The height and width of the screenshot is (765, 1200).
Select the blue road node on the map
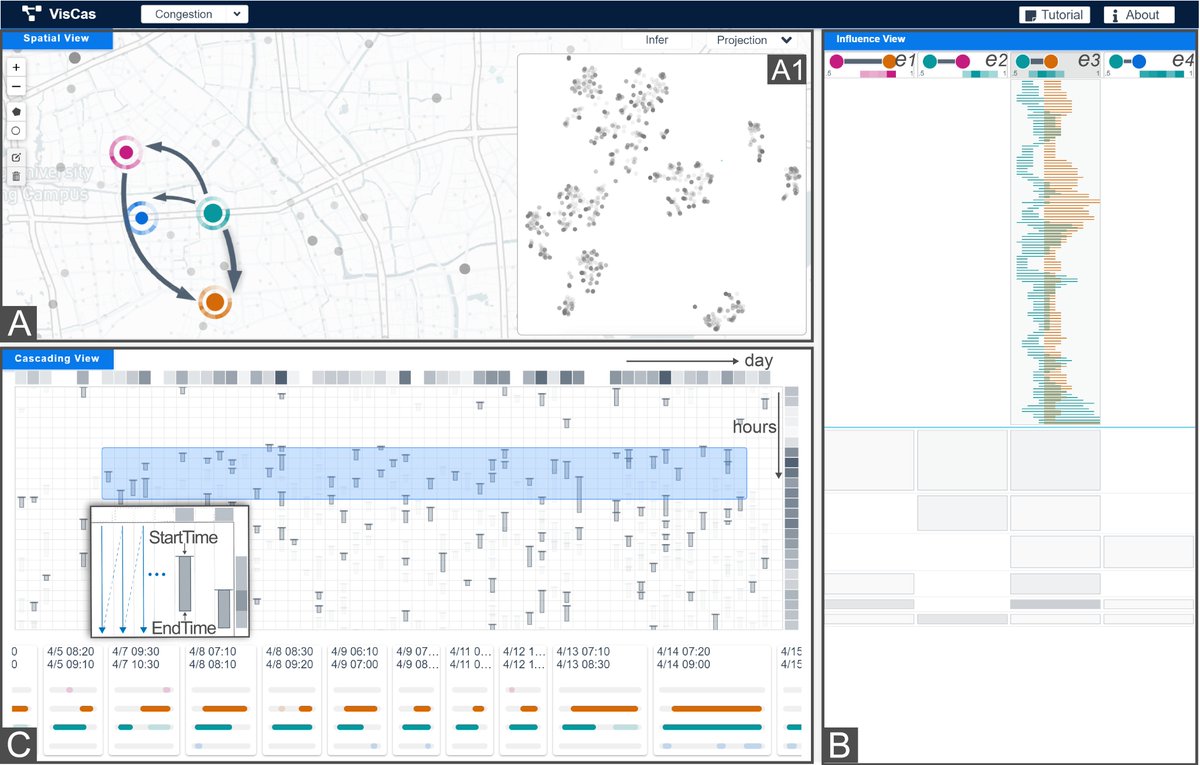coord(142,217)
